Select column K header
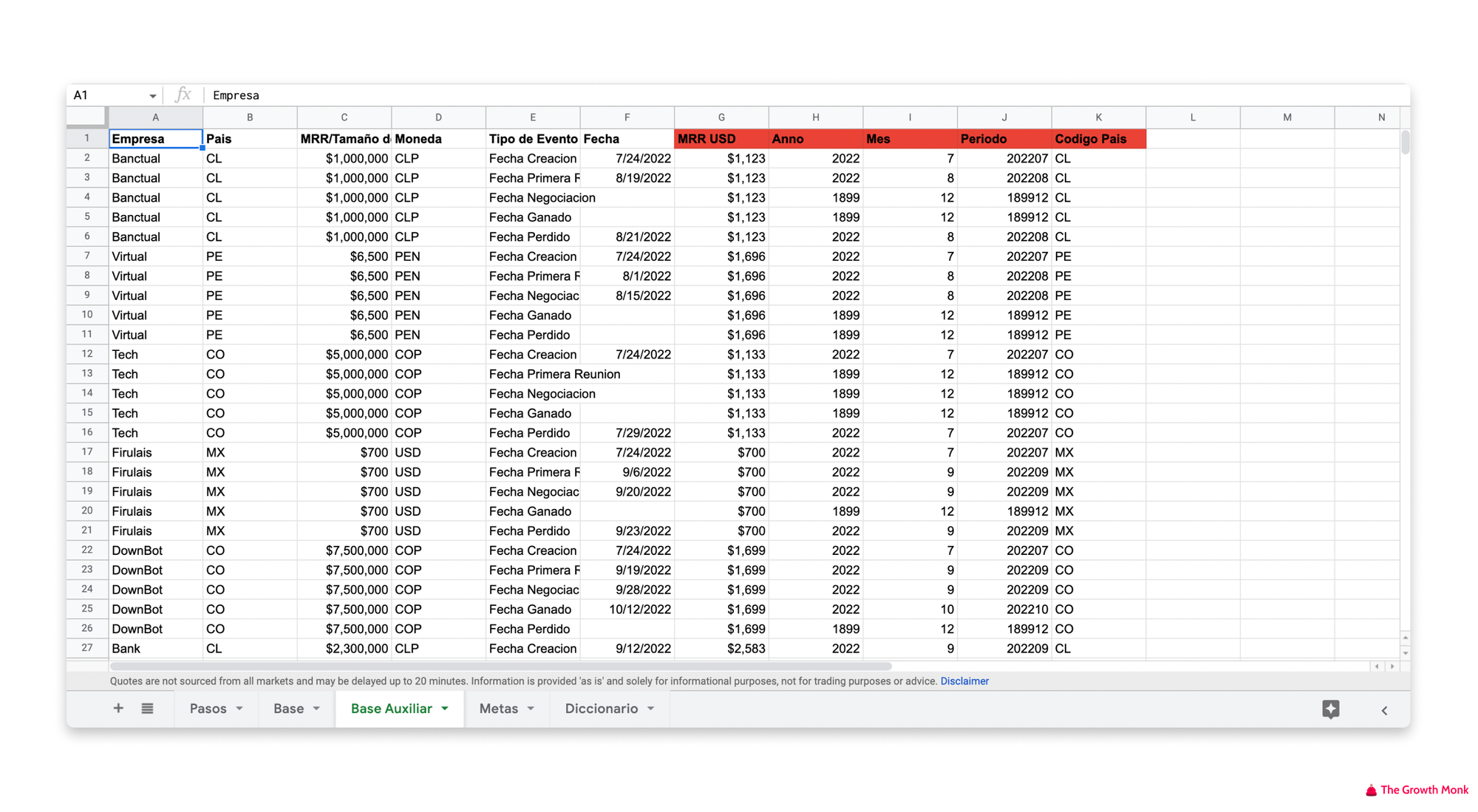 (1098, 117)
